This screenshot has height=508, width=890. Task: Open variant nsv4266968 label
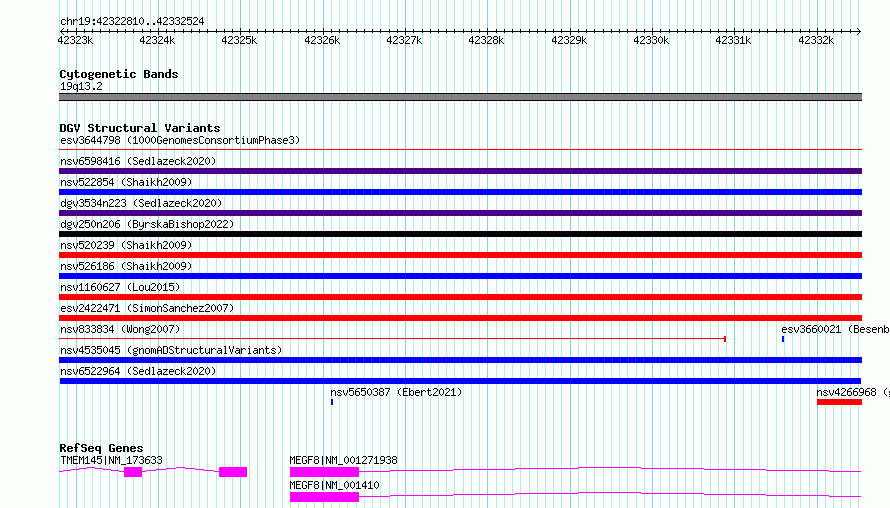point(853,392)
